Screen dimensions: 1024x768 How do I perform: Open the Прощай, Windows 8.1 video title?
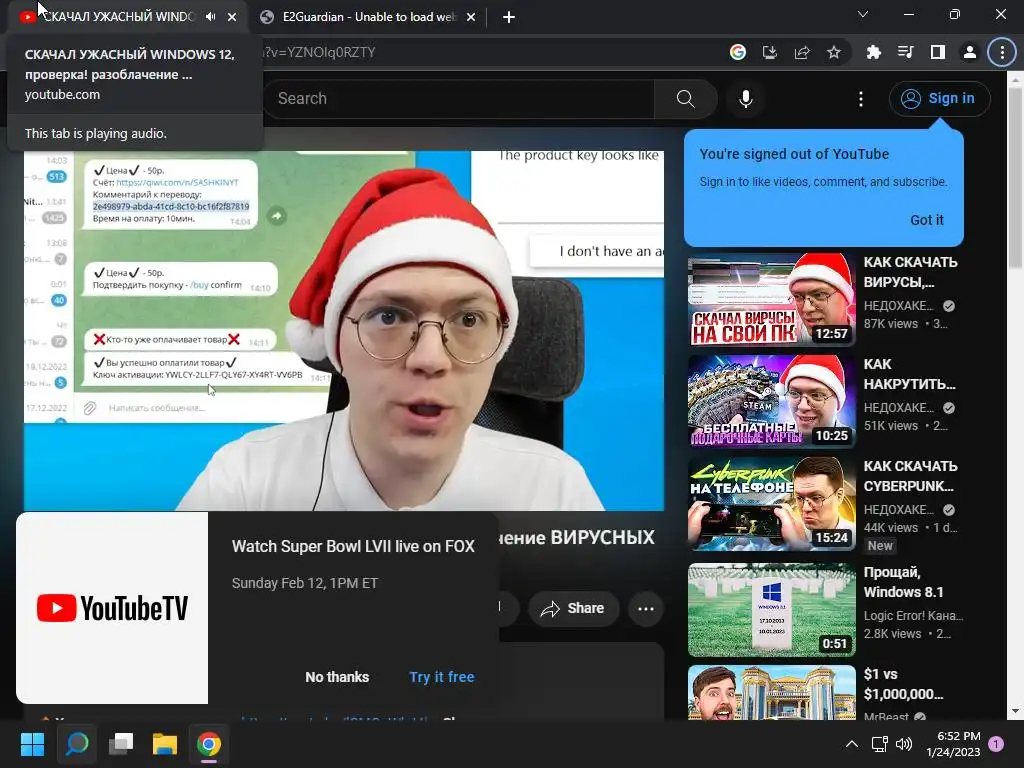903,582
